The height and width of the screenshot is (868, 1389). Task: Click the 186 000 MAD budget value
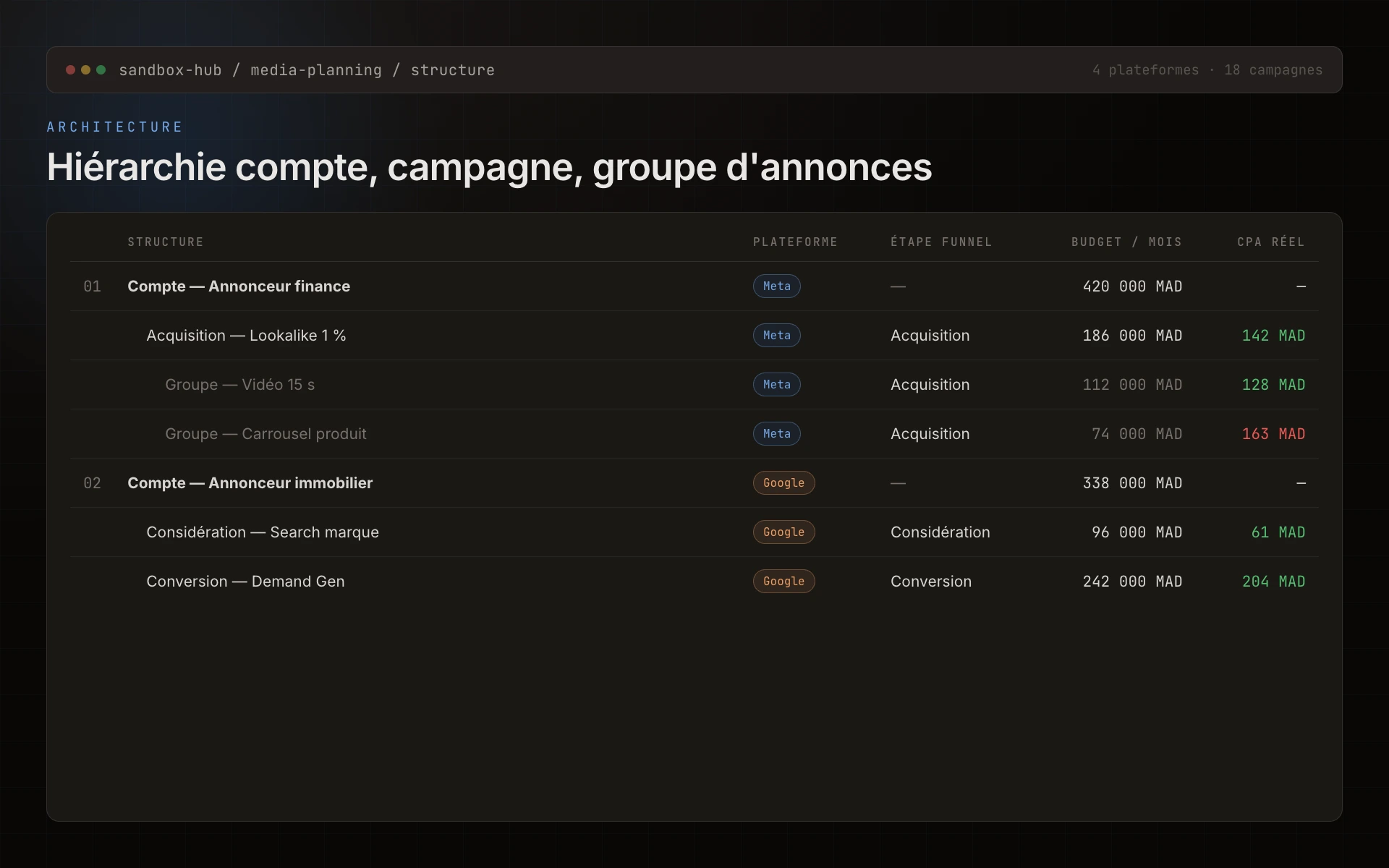pos(1132,336)
